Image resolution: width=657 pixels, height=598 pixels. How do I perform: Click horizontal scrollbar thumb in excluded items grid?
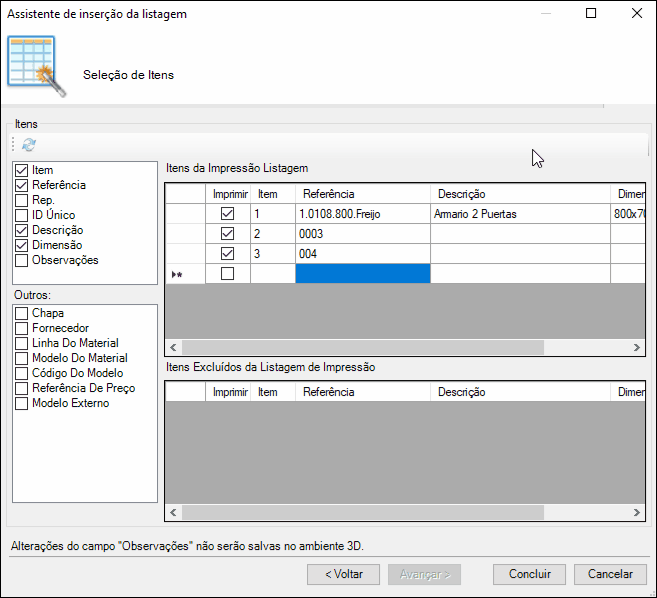pyautogui.click(x=363, y=512)
